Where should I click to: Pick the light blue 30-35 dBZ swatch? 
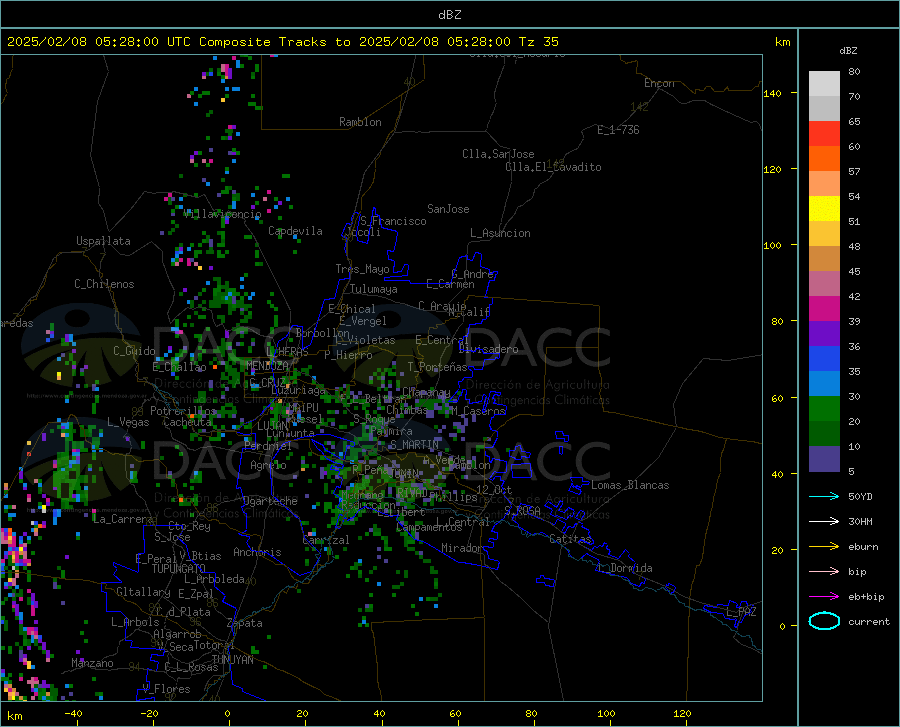coord(824,383)
